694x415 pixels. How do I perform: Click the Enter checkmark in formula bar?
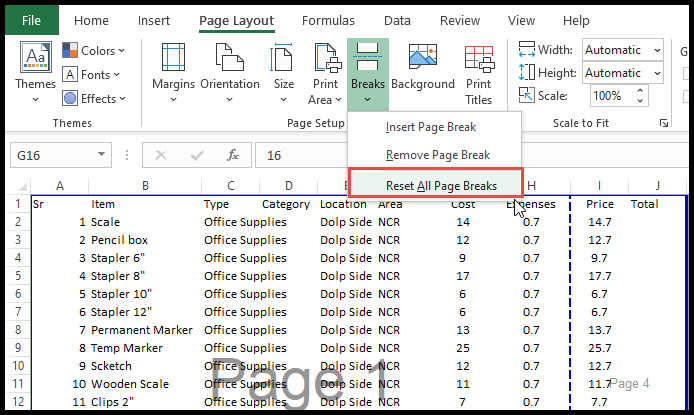click(x=197, y=155)
